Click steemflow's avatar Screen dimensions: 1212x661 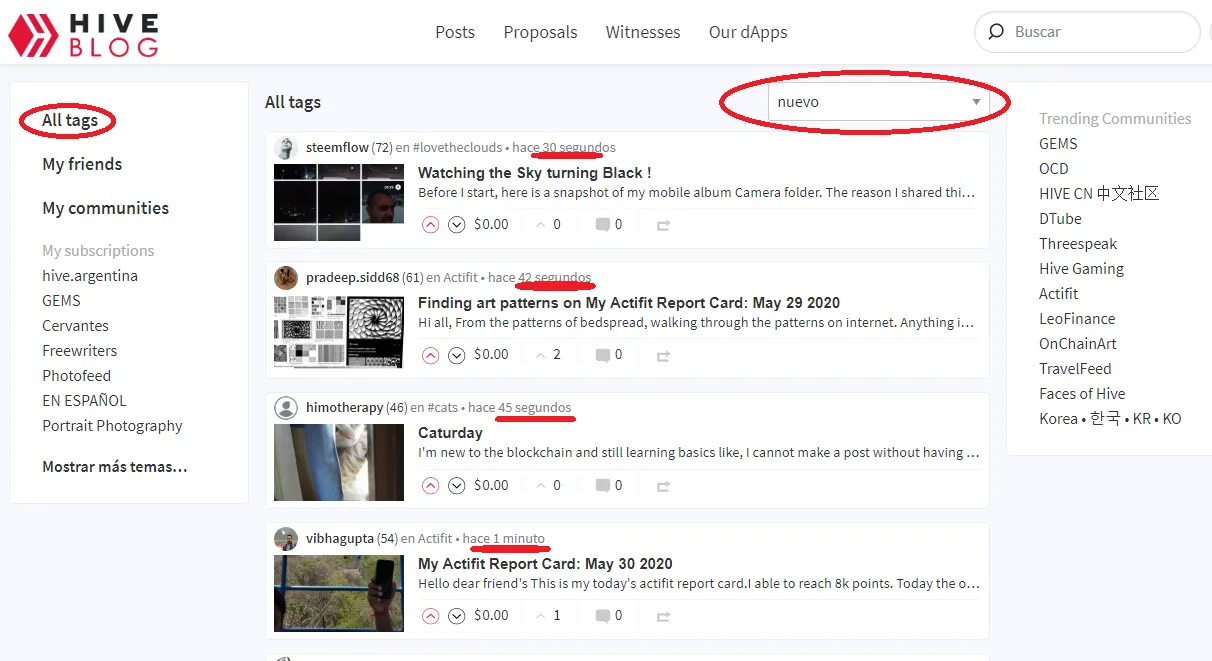(286, 148)
